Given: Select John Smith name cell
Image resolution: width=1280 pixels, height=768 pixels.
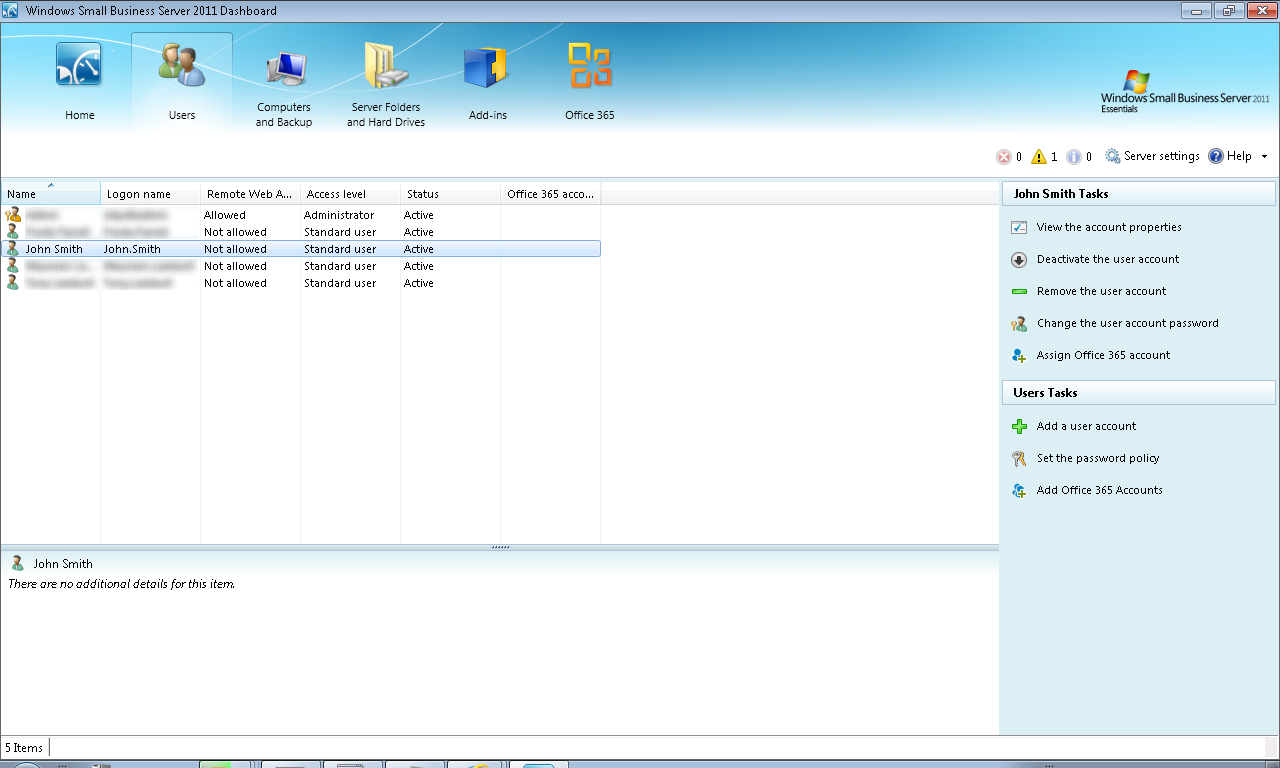Looking at the screenshot, I should click(54, 250).
